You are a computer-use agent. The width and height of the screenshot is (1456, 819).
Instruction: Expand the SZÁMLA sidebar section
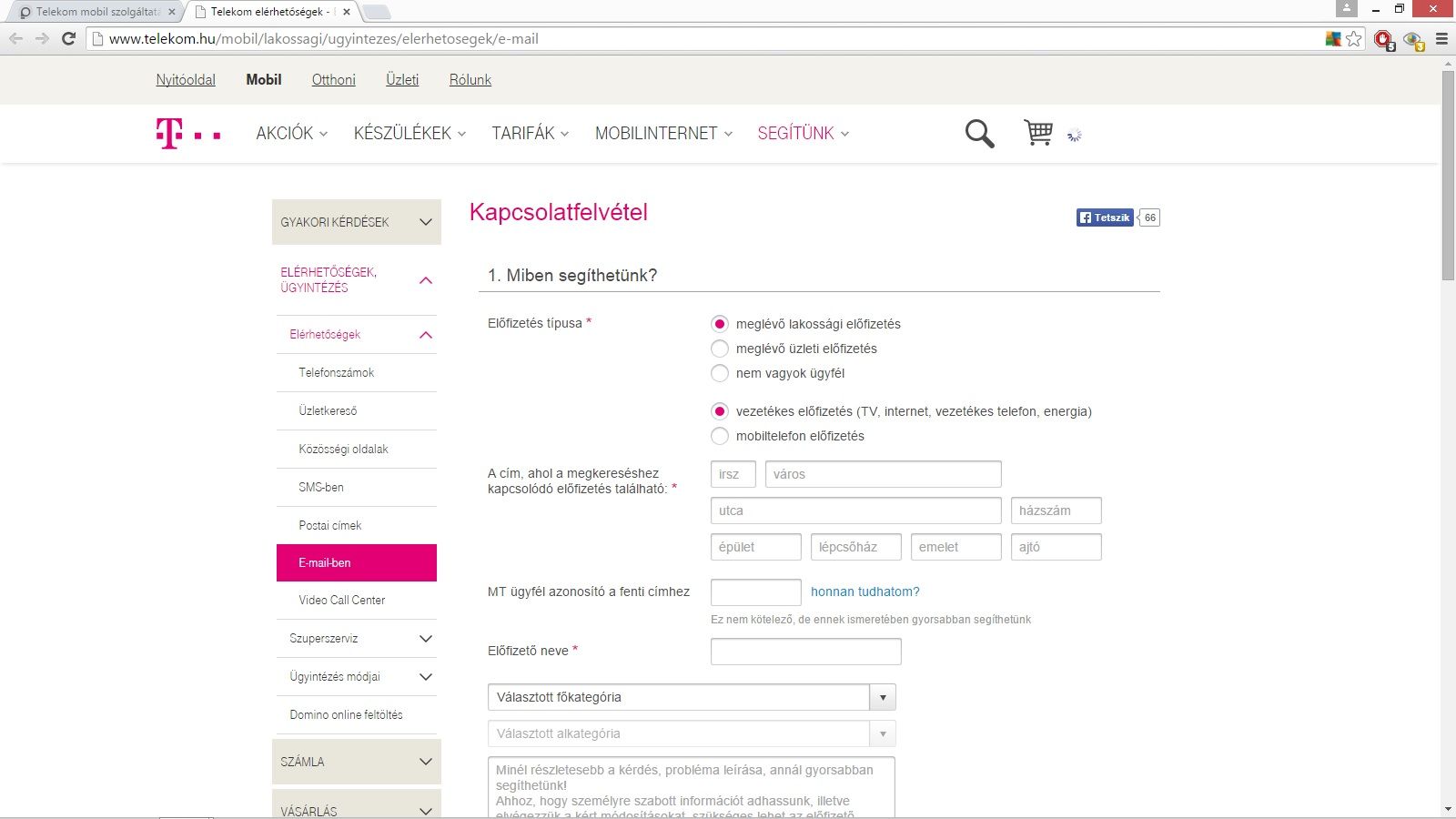(x=357, y=762)
